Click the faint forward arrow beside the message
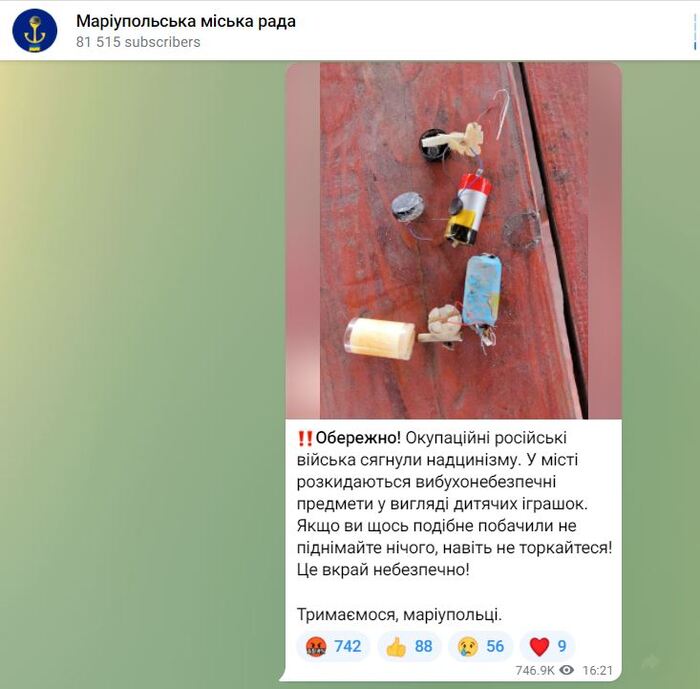Screen dimensions: 700x689 [652, 662]
